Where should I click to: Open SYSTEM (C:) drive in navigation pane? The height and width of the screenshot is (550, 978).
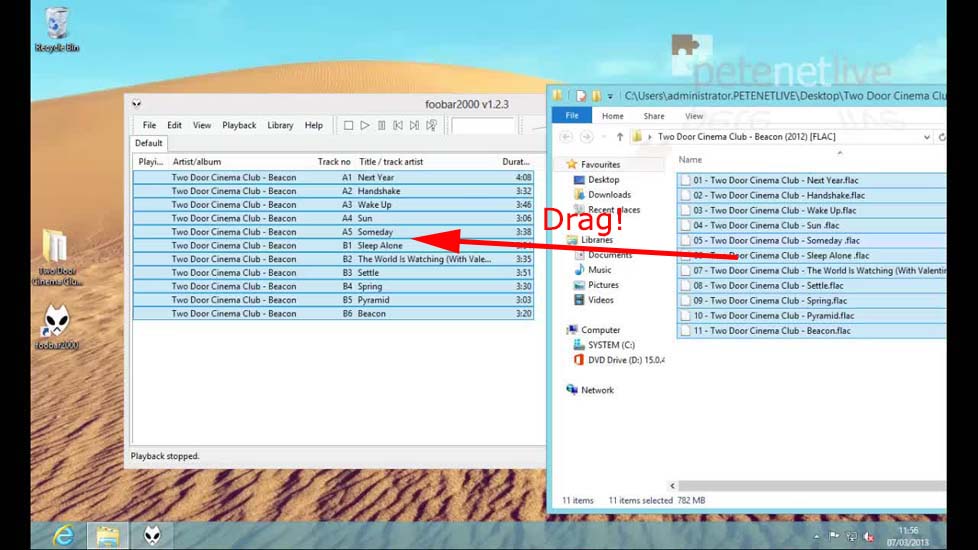click(611, 345)
